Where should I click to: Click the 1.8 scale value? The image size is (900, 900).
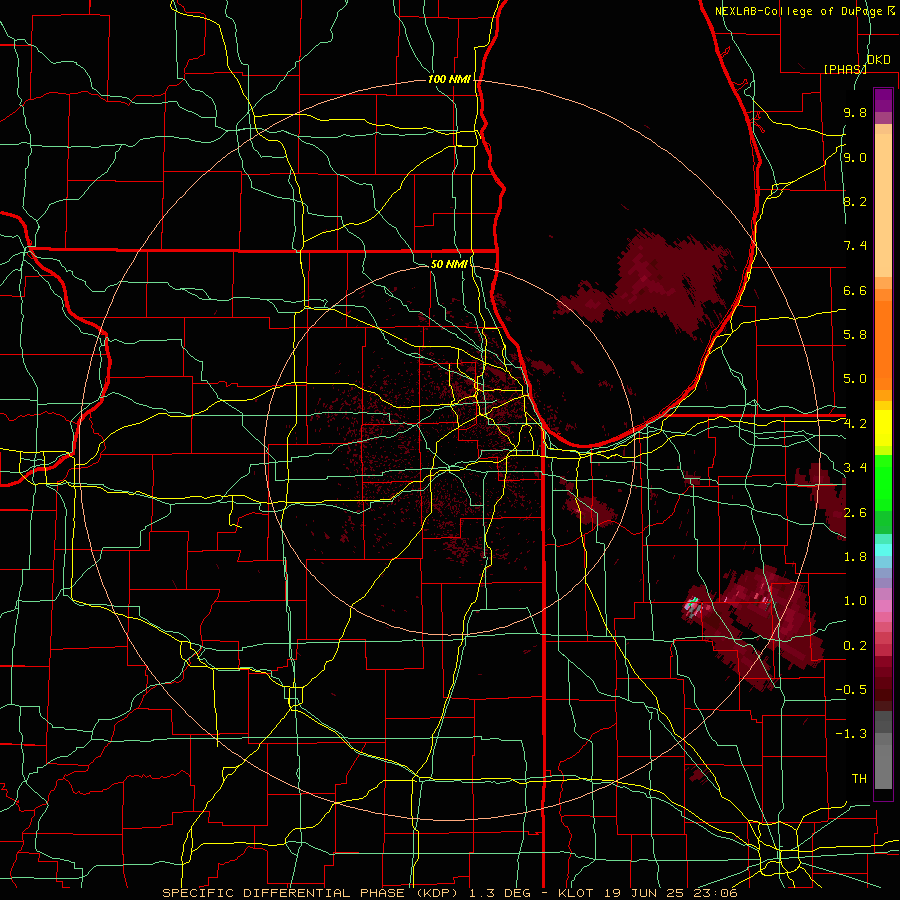point(855,557)
